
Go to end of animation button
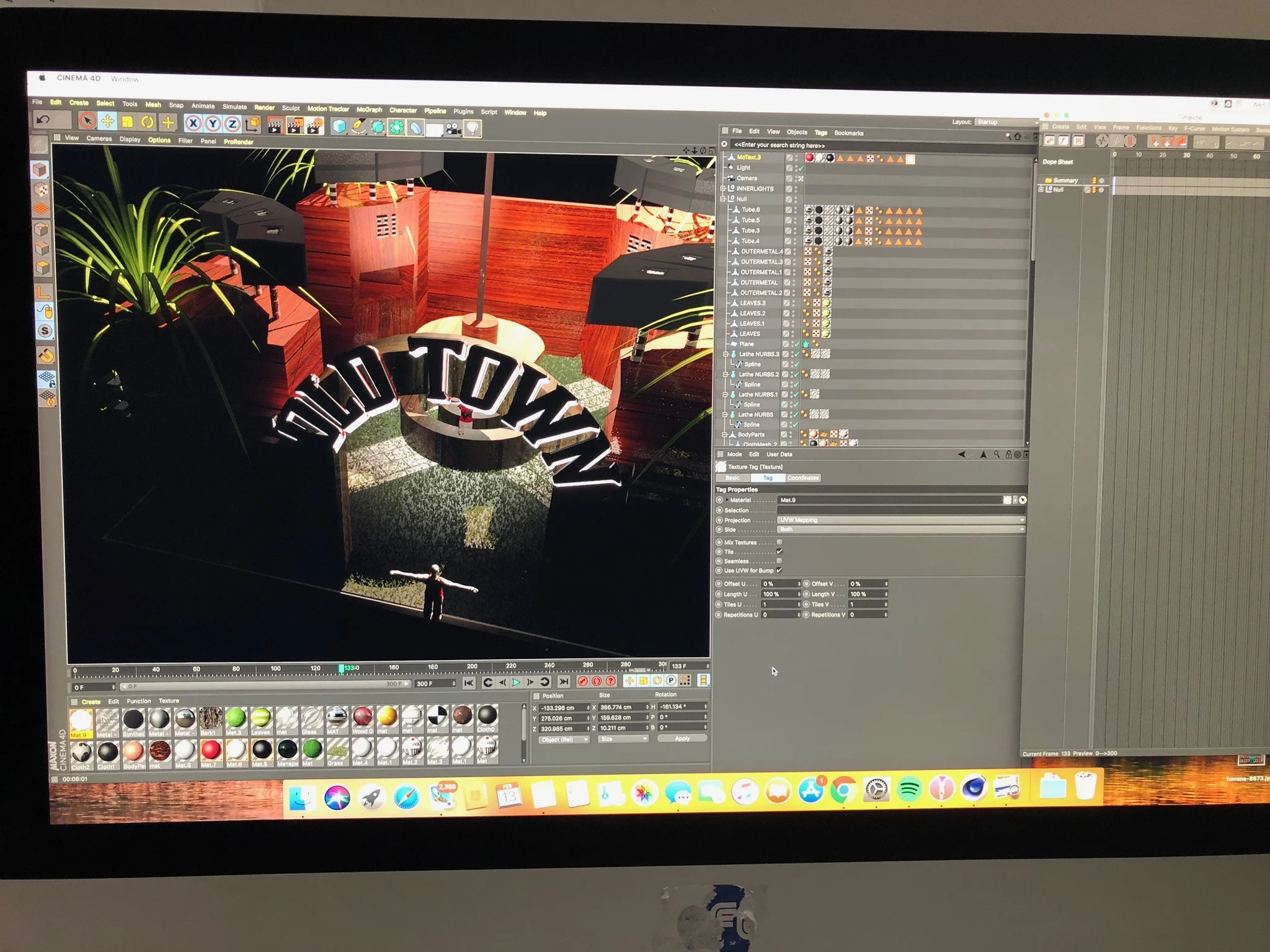pyautogui.click(x=563, y=682)
